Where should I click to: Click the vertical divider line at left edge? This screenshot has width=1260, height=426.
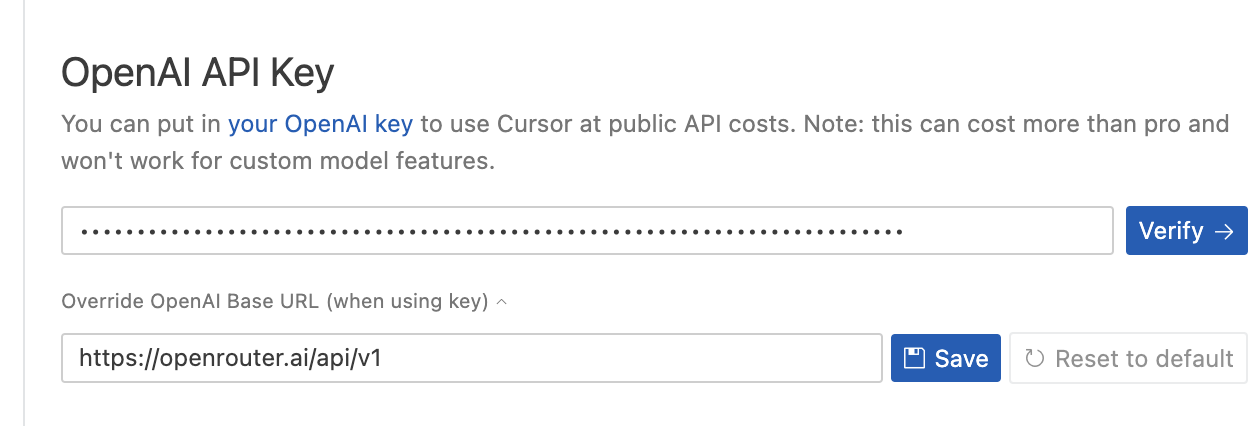click(24, 213)
